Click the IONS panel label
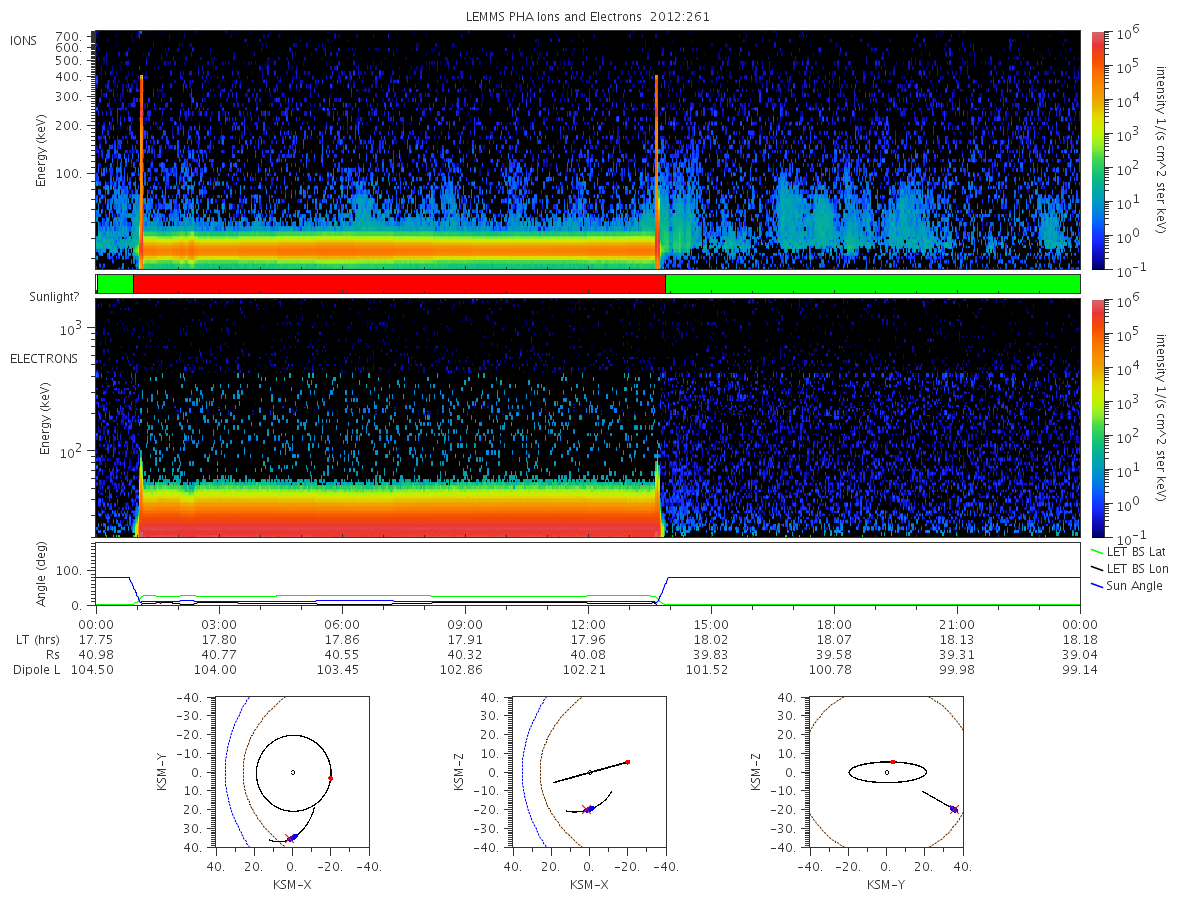 coord(24,41)
